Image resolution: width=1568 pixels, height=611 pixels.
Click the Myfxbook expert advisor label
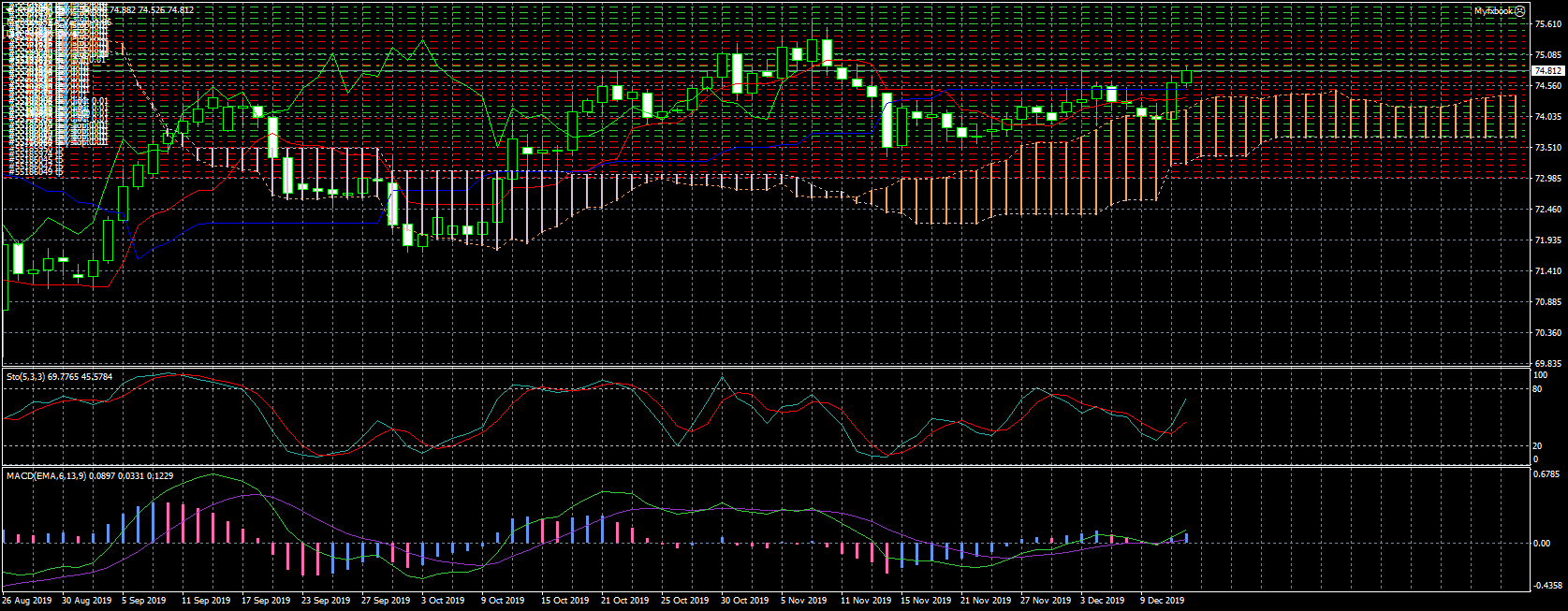coord(1493,11)
